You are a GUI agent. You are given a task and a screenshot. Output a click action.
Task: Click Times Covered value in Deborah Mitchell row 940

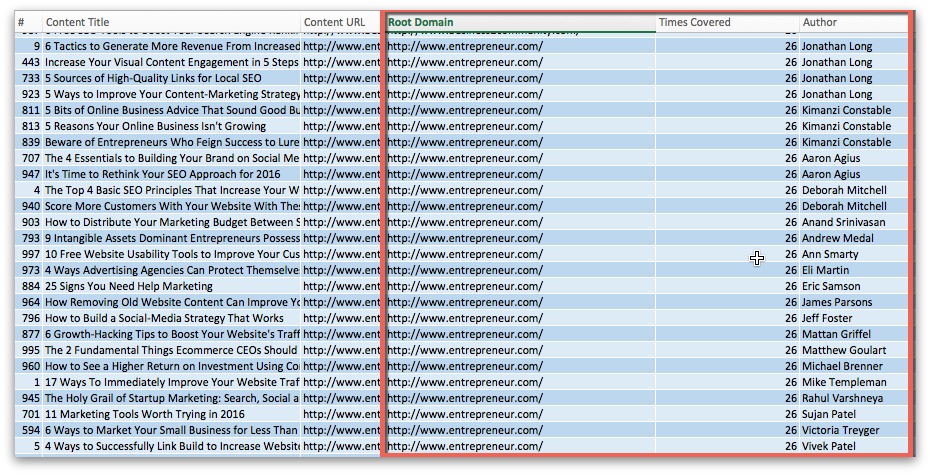pyautogui.click(x=727, y=206)
